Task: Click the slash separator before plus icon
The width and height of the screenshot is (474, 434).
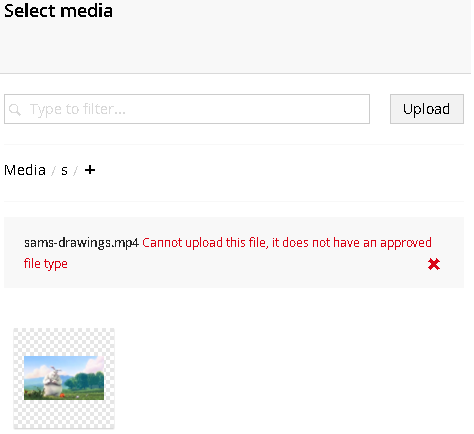Action: [x=76, y=171]
